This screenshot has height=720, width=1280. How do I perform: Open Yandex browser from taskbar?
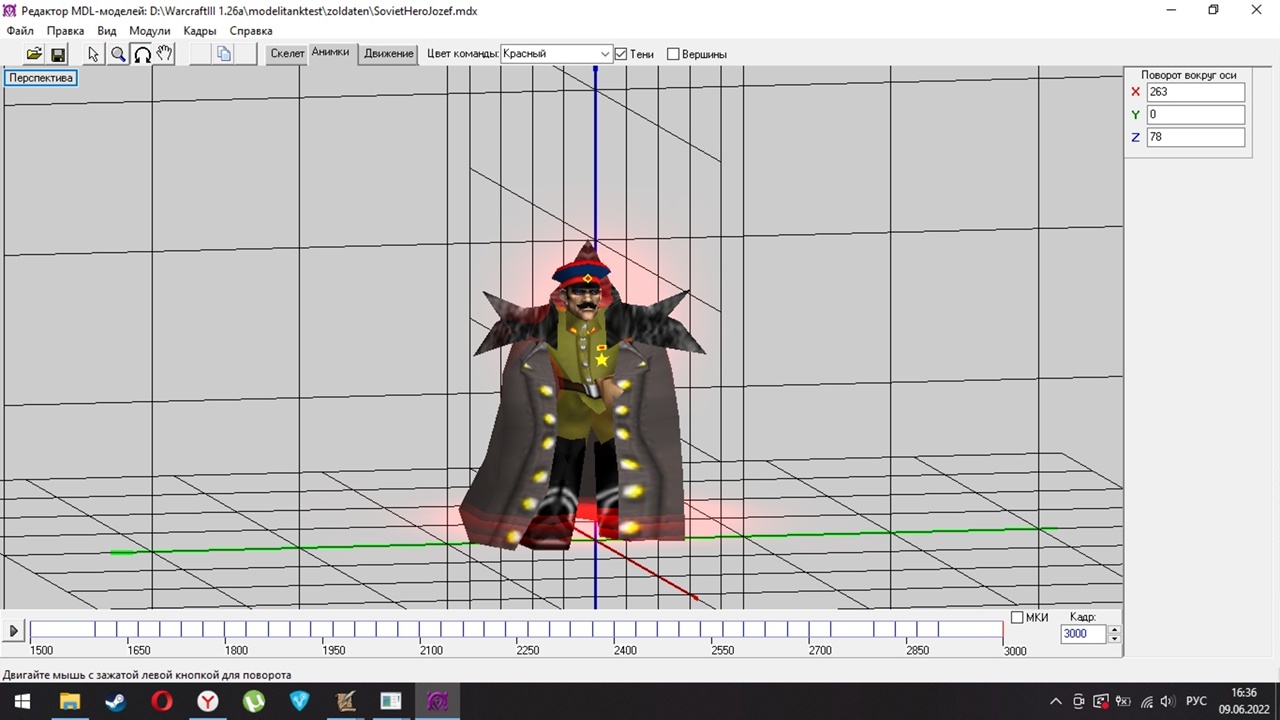point(207,702)
